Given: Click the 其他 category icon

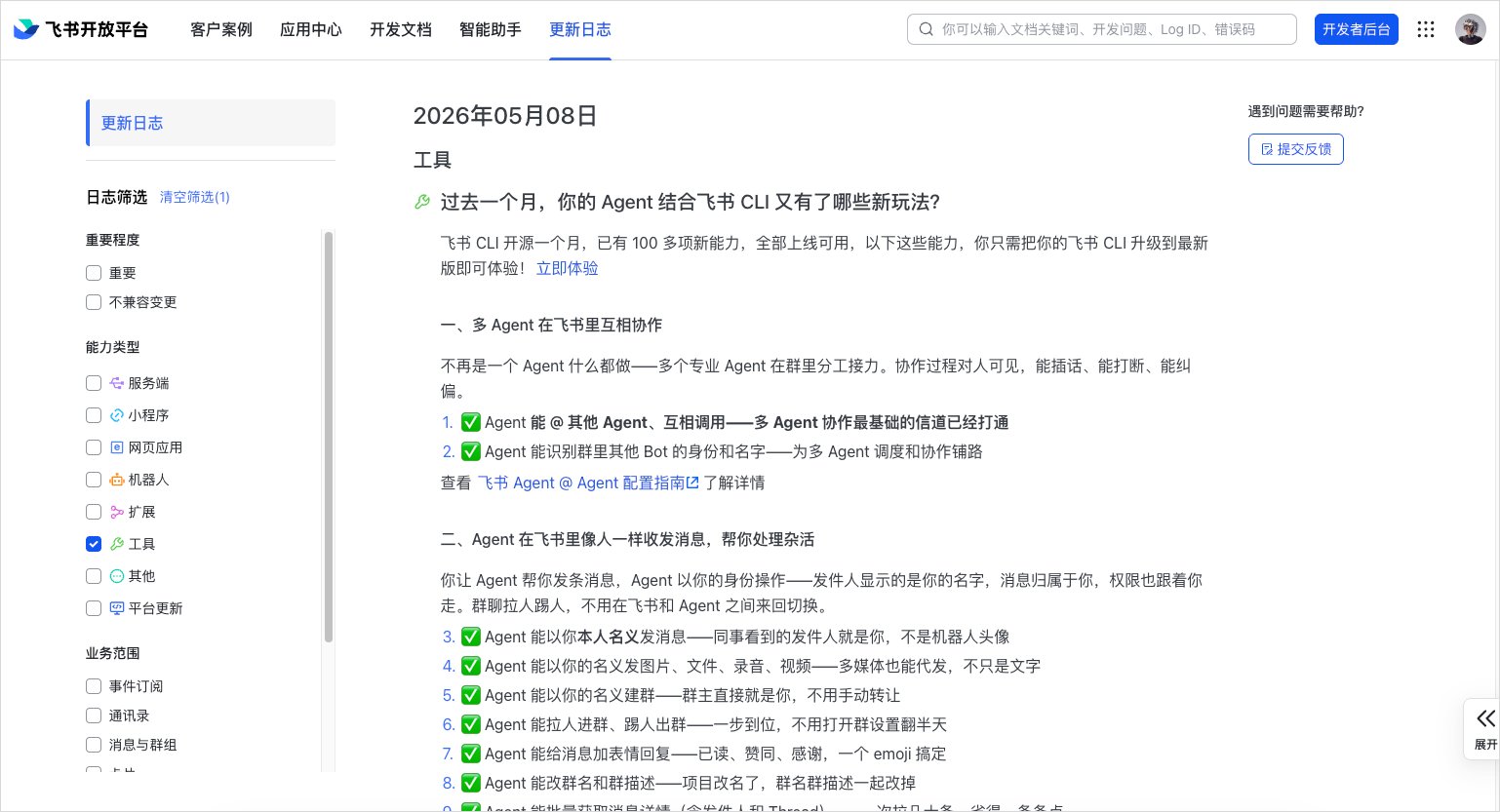Looking at the screenshot, I should click(117, 576).
